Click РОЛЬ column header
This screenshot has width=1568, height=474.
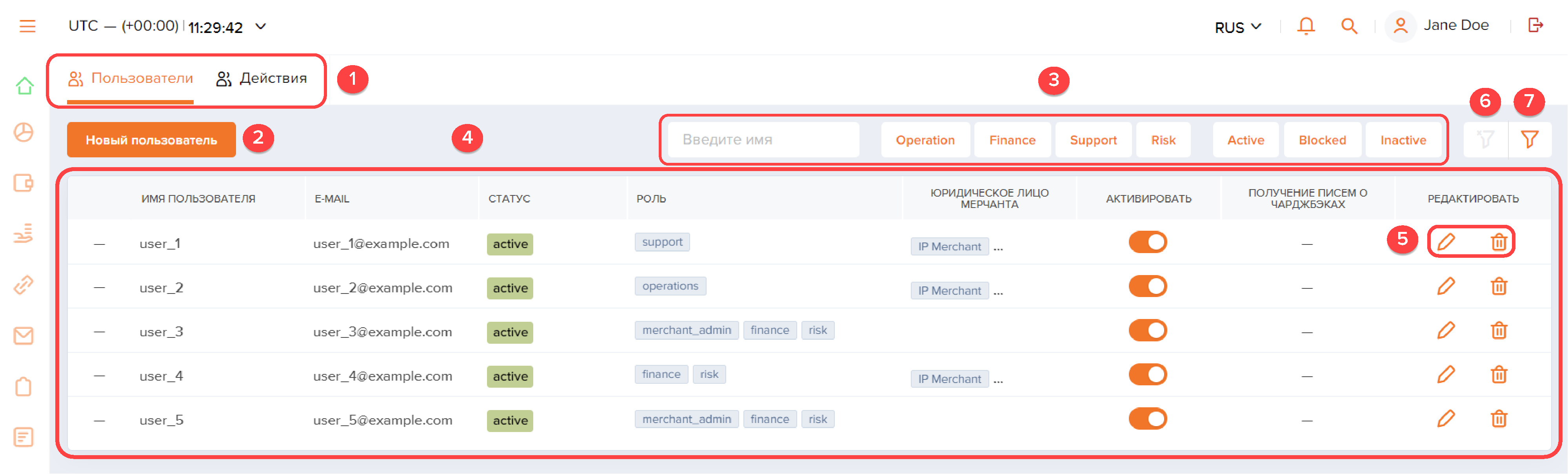pos(651,199)
